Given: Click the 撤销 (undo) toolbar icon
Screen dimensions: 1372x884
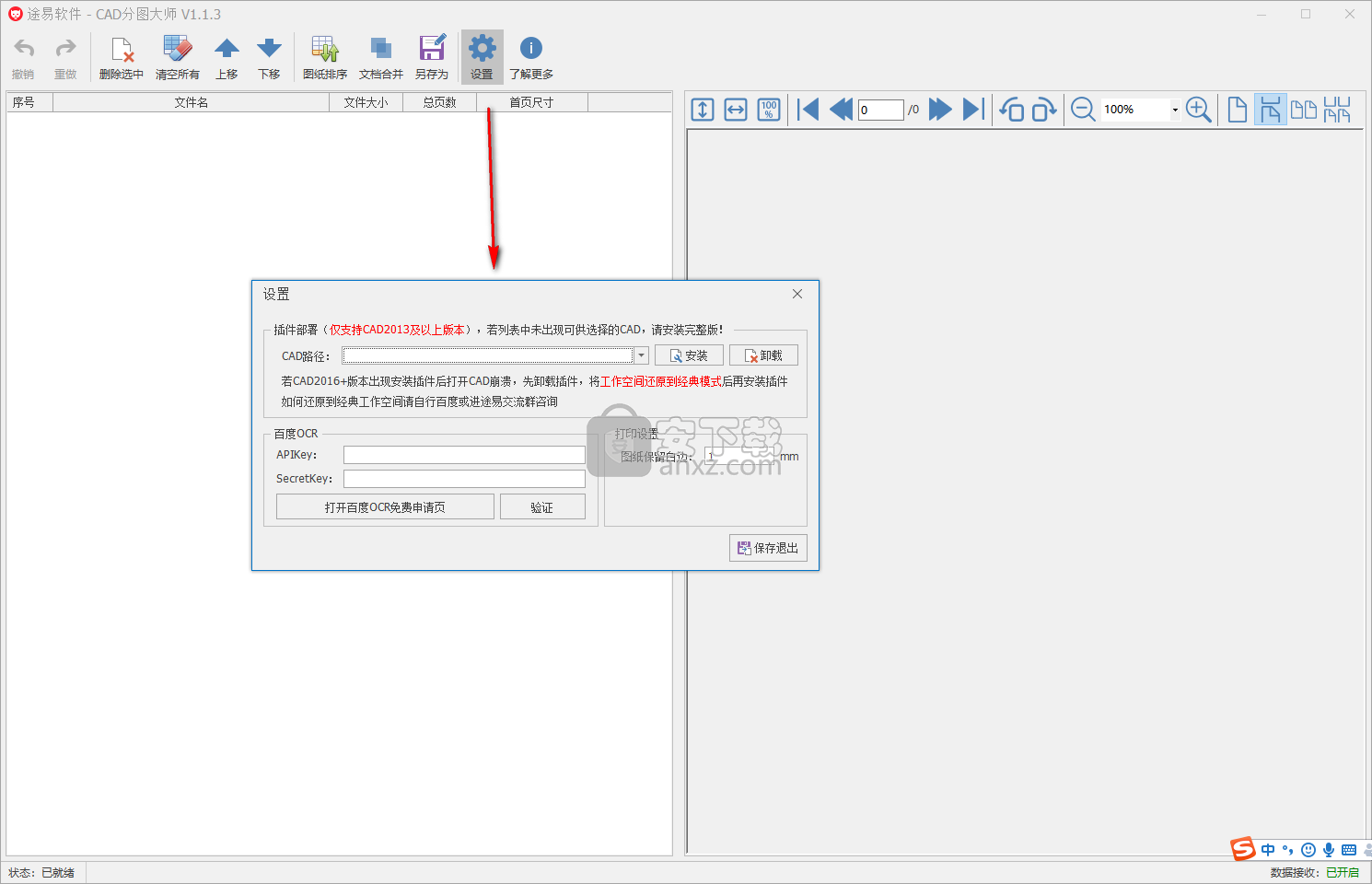Looking at the screenshot, I should 23,58.
